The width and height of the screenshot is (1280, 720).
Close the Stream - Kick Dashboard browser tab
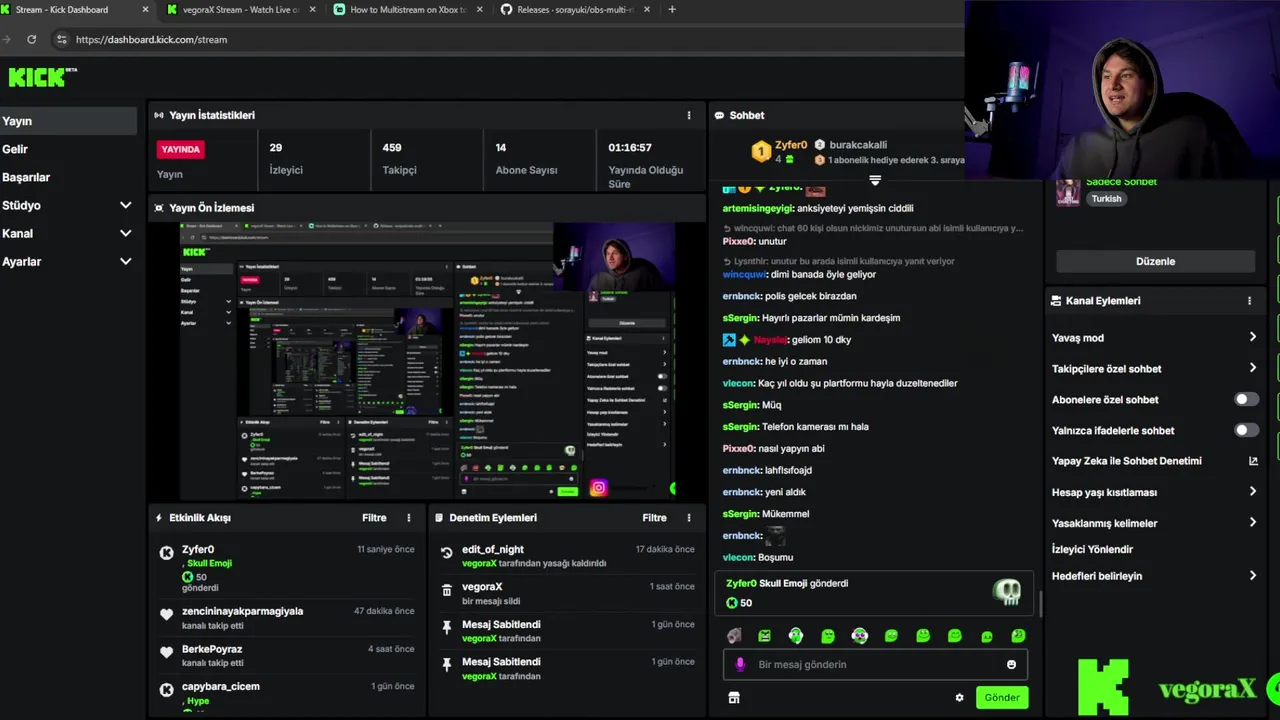(145, 10)
